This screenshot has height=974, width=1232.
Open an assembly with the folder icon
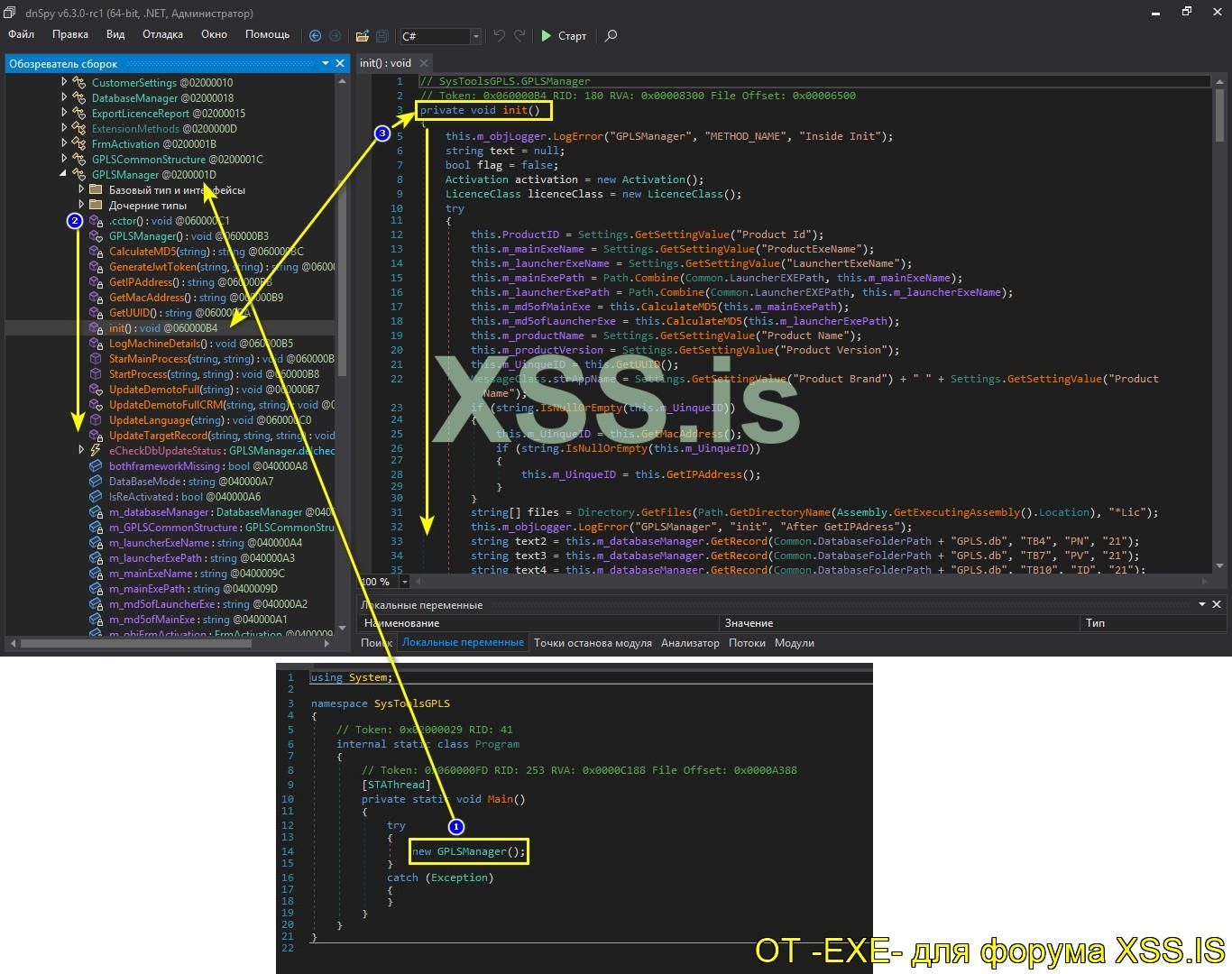[x=362, y=36]
